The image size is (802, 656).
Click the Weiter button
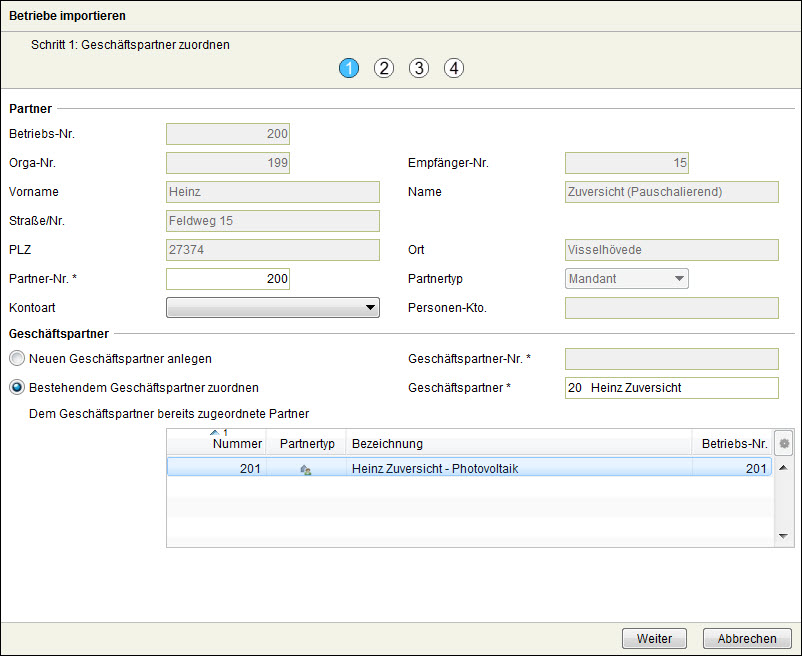tap(654, 639)
